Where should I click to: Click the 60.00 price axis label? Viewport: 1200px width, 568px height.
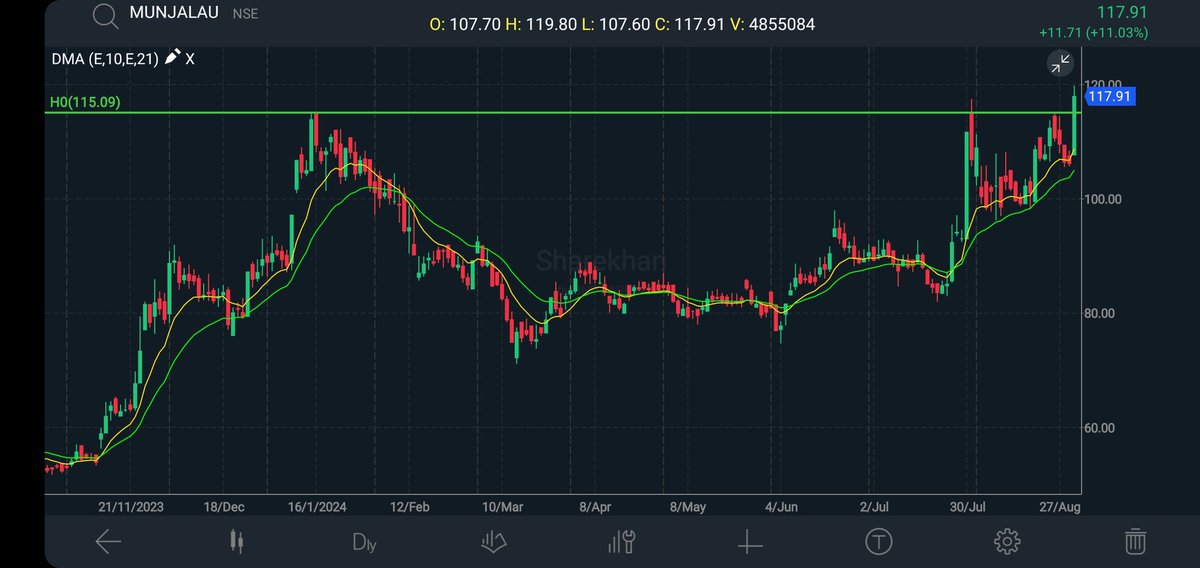click(1102, 428)
